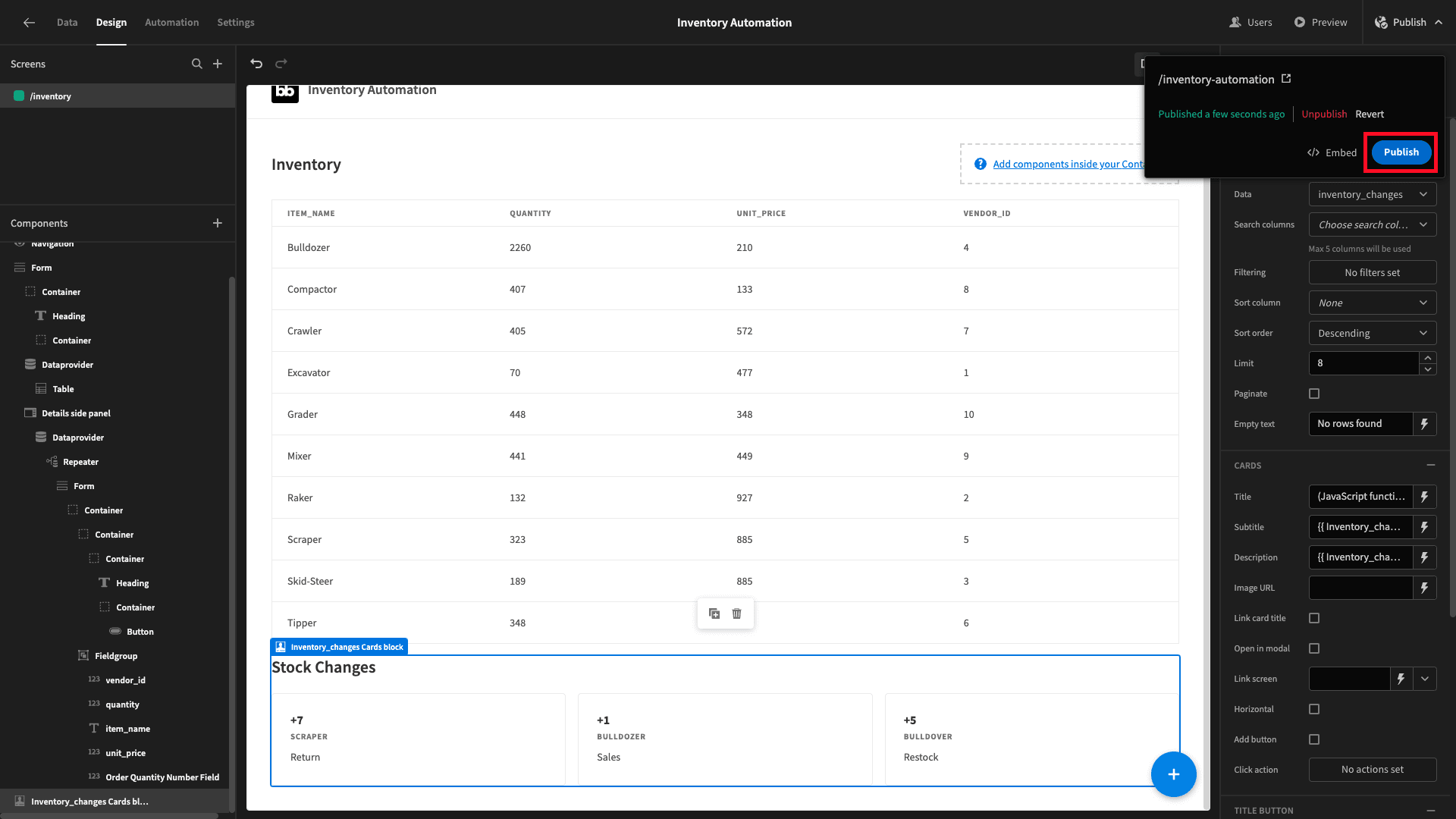Collapse the TITLE BUTTON section
The image size is (1456, 819).
[x=1430, y=811]
